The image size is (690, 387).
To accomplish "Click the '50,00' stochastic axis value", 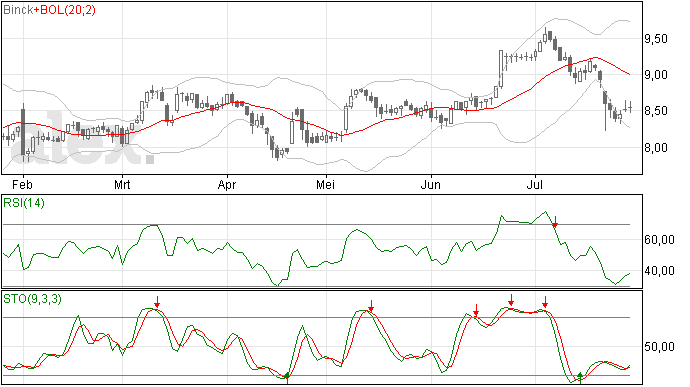I will pos(659,347).
